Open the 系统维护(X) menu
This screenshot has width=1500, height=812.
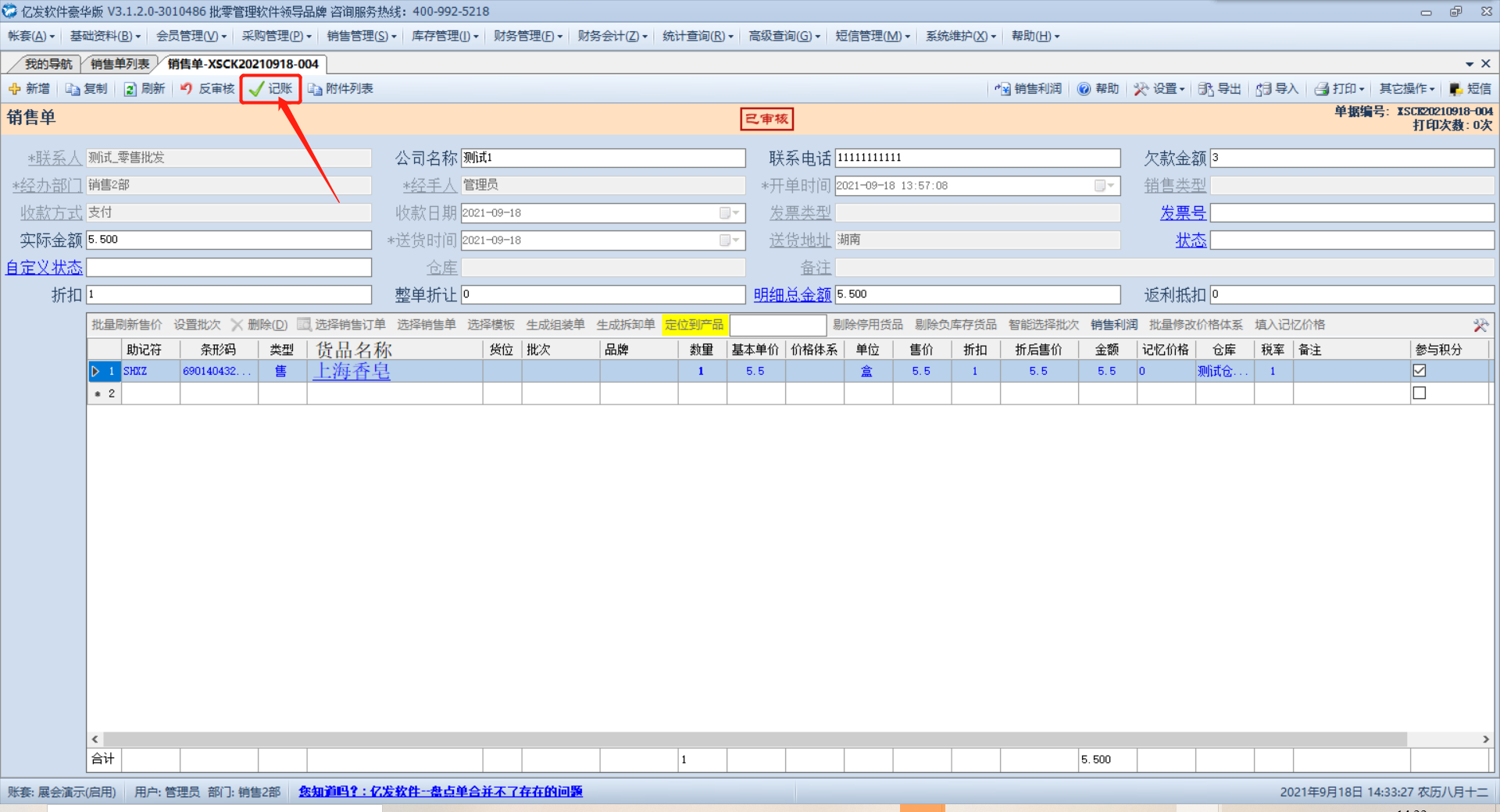pos(961,36)
